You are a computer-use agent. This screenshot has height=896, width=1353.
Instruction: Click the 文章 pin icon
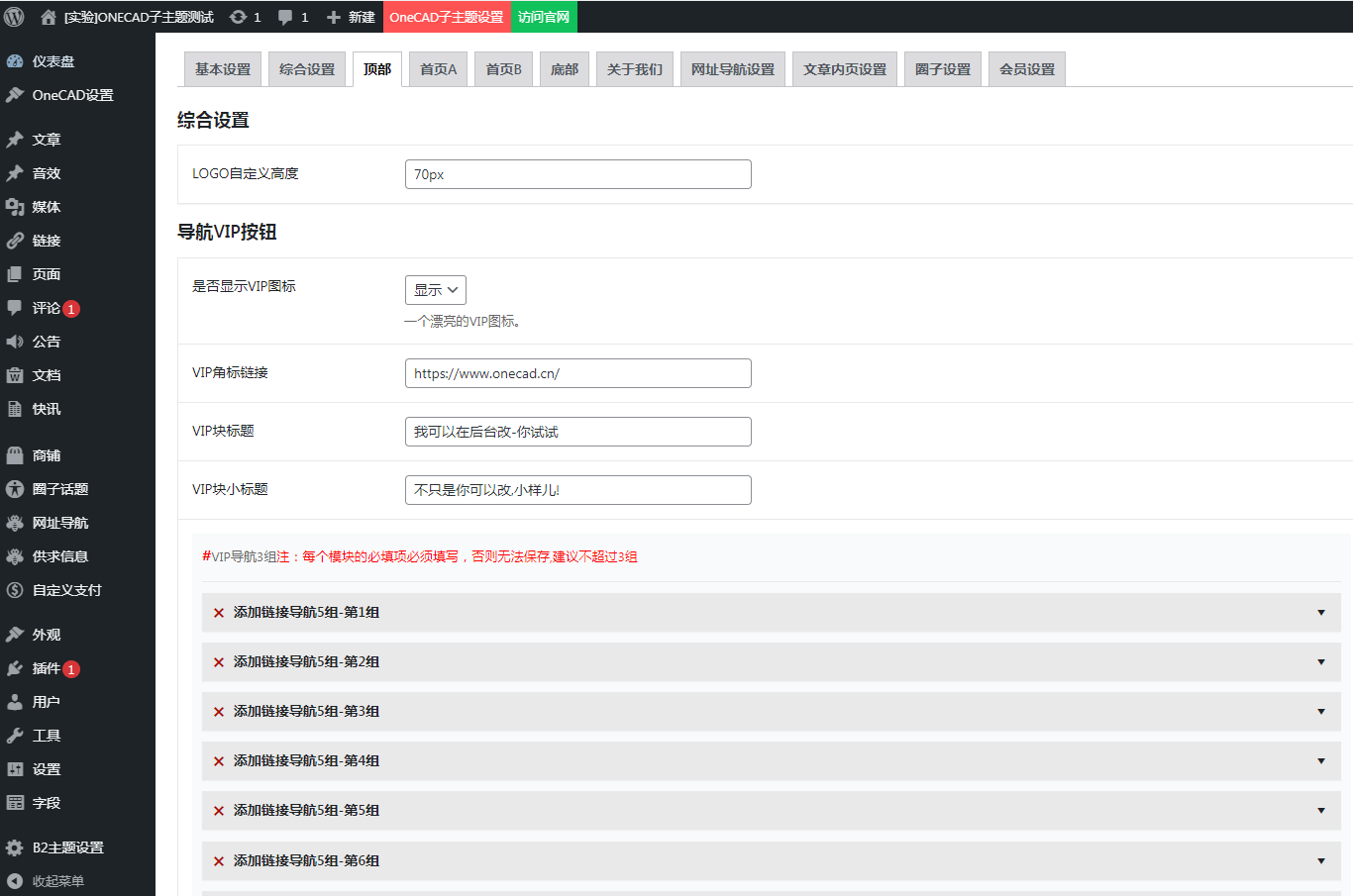point(15,140)
